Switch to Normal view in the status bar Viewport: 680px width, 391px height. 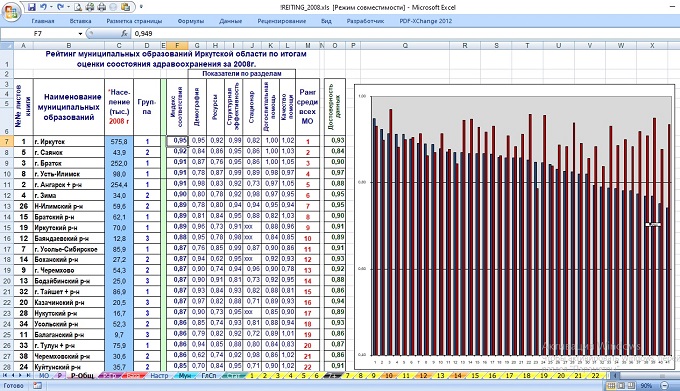[611, 385]
